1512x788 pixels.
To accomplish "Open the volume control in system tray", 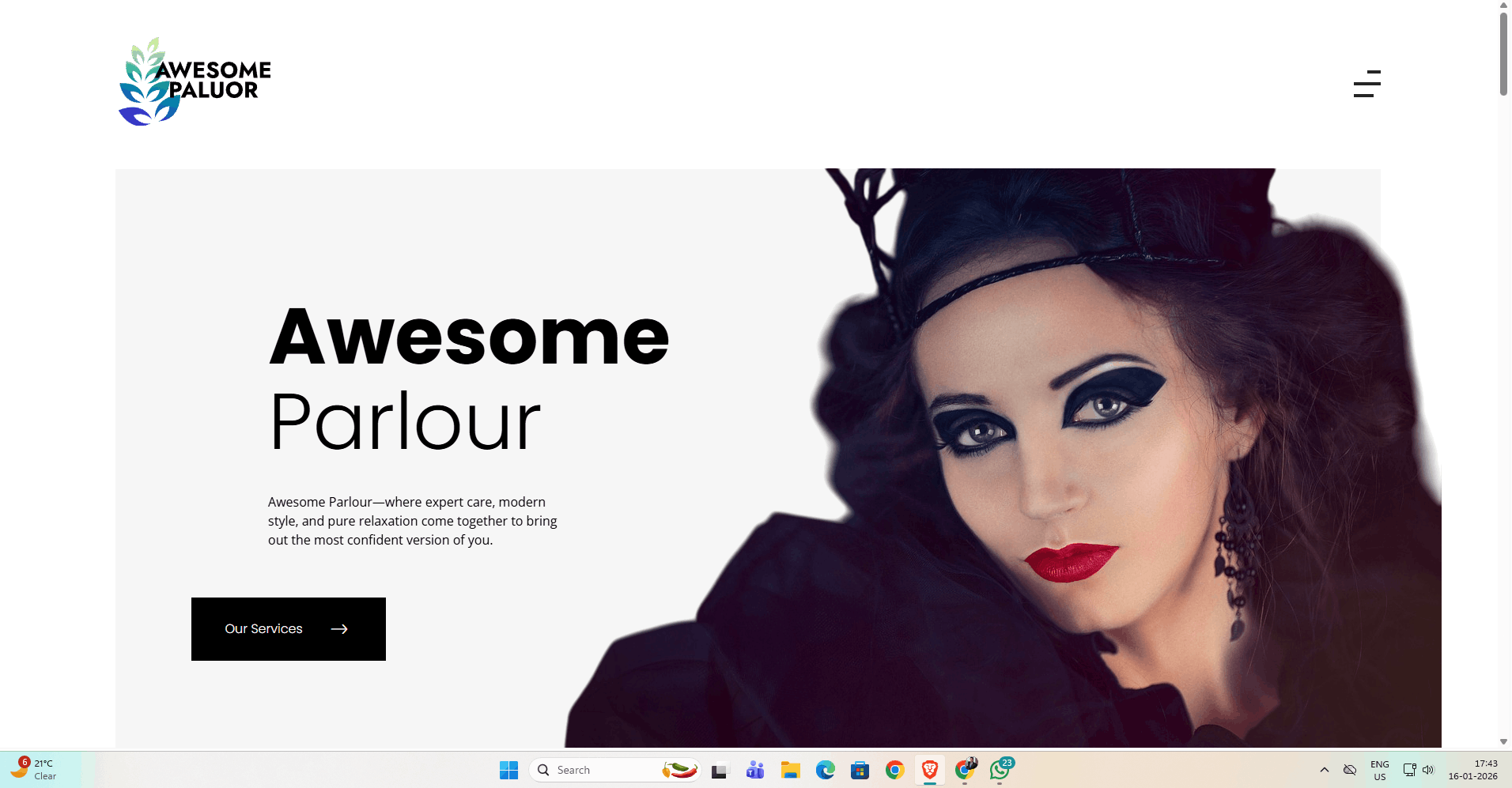I will click(x=1428, y=770).
